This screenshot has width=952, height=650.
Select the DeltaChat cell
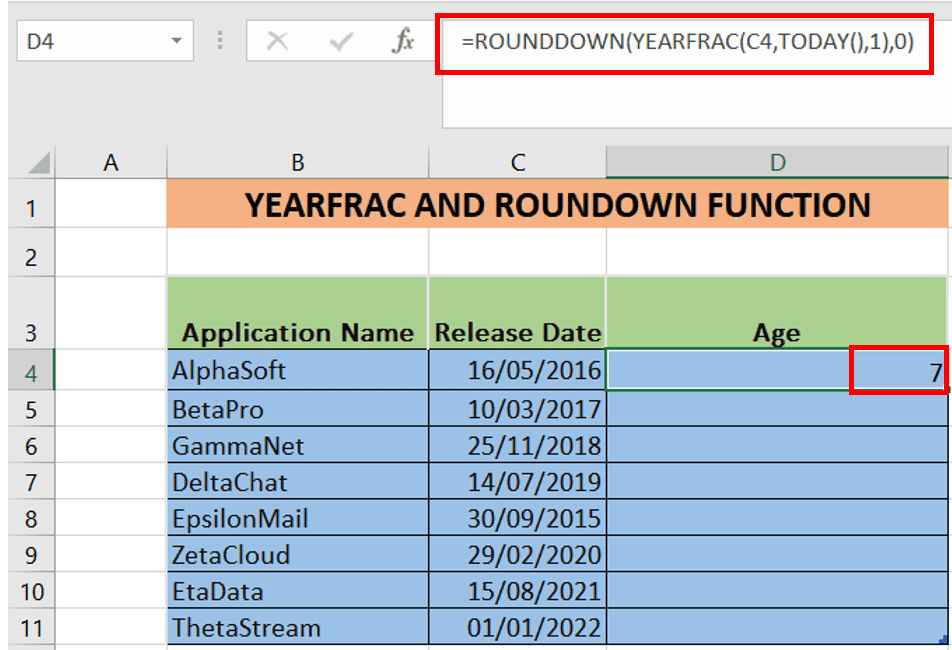(298, 481)
